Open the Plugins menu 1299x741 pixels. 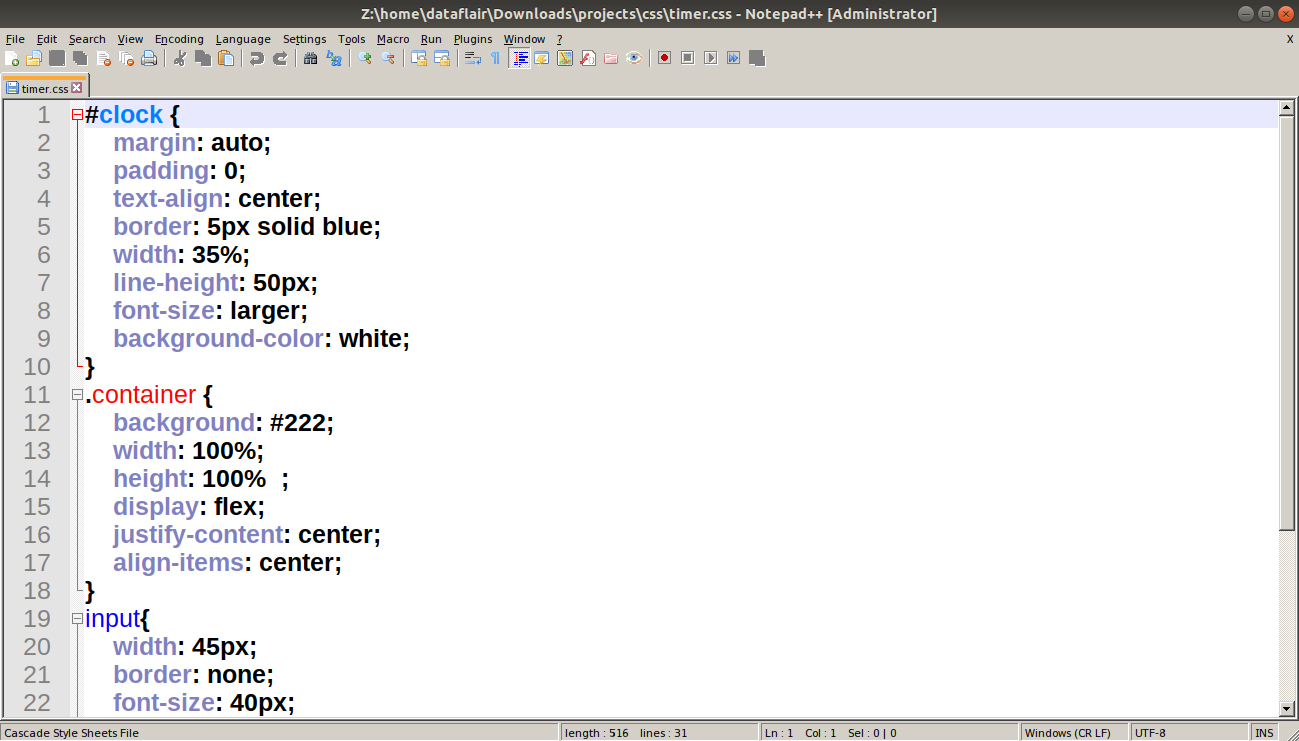473,39
